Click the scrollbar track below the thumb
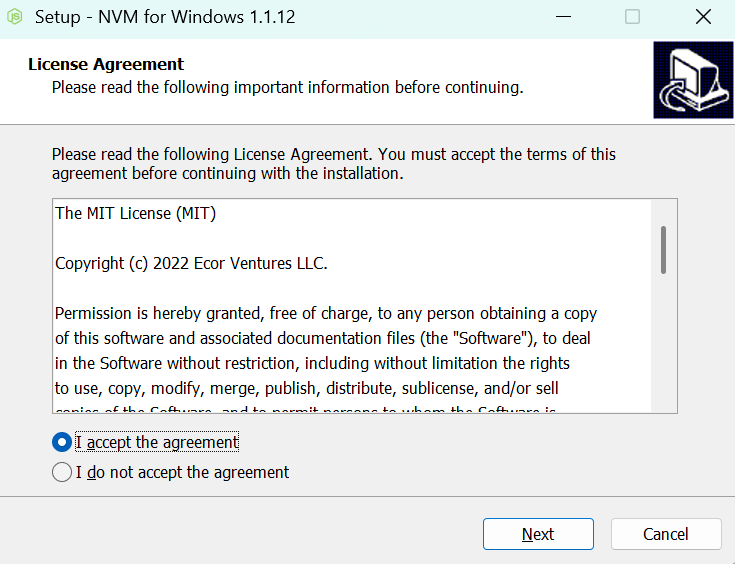 (x=663, y=342)
